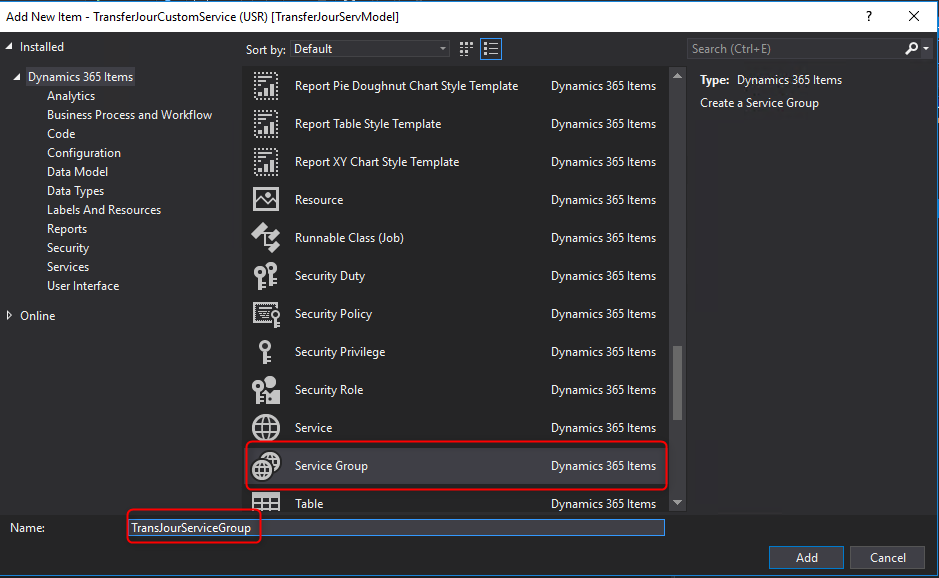This screenshot has height=578, width=939.
Task: Click the Service globe icon
Action: tap(266, 428)
